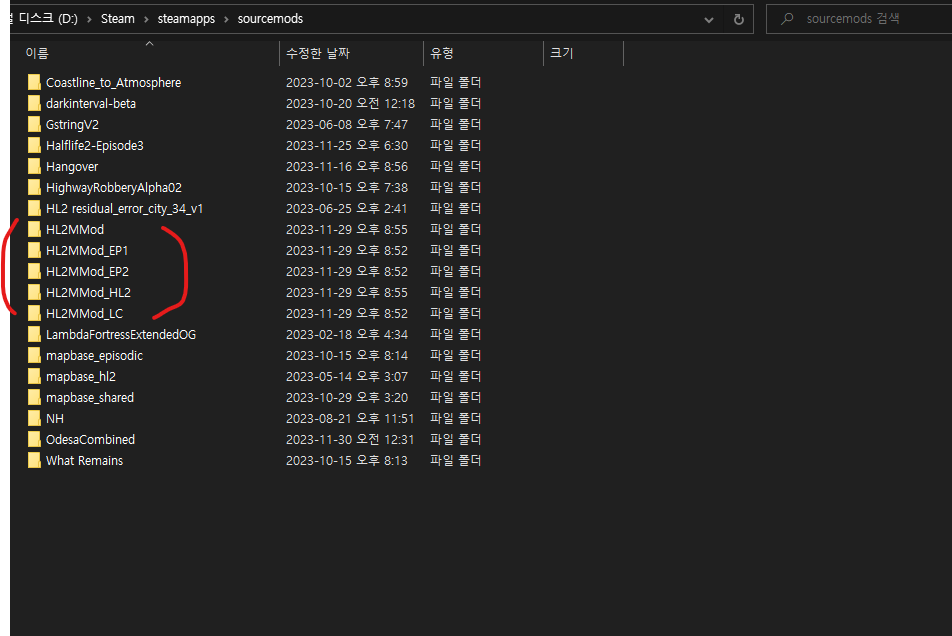Expand the chevron after steamapps in the path
The image size is (952, 636).
coord(226,19)
